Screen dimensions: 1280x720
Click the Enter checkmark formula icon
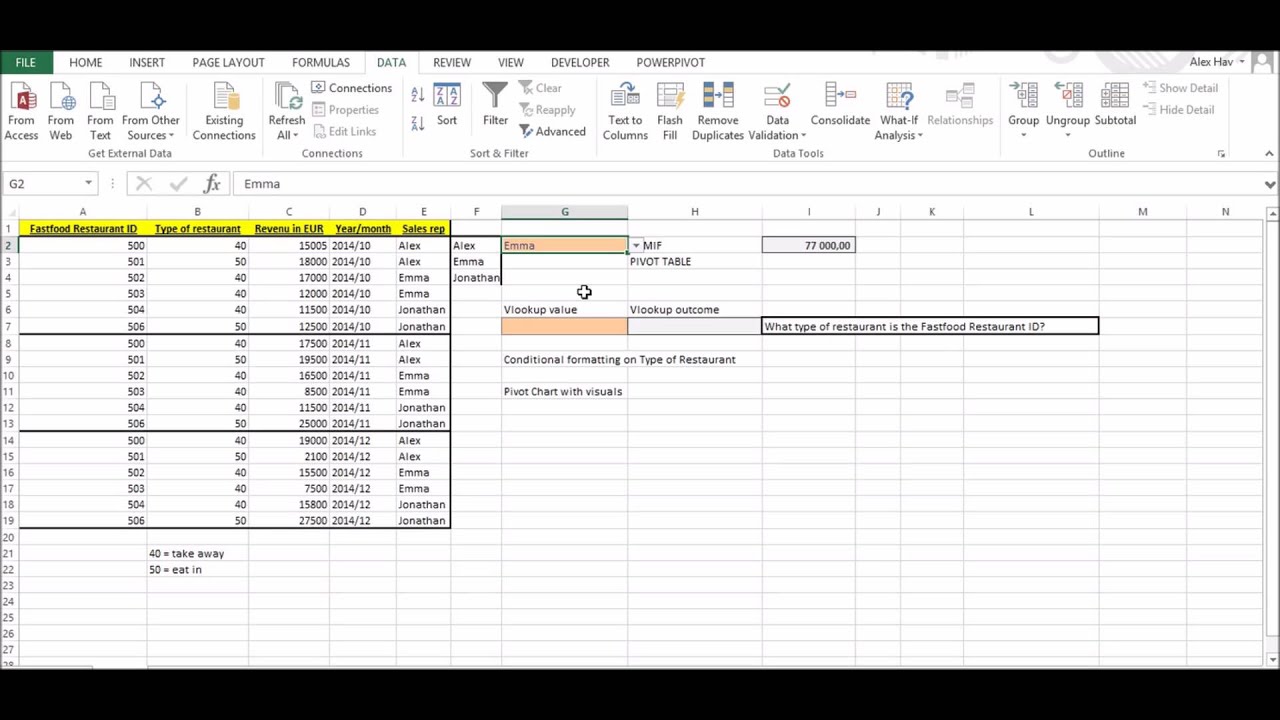click(178, 184)
